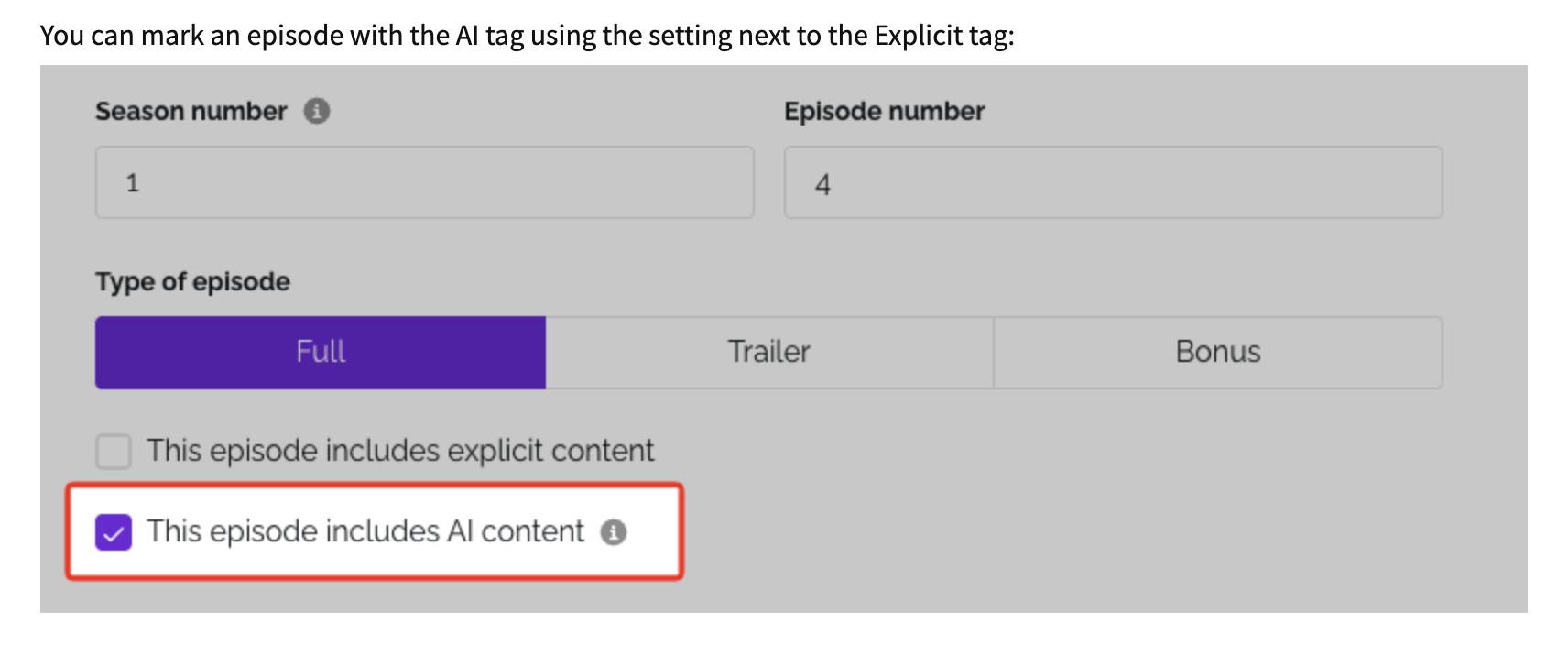Click empty gray area of the form panel

point(1099,513)
